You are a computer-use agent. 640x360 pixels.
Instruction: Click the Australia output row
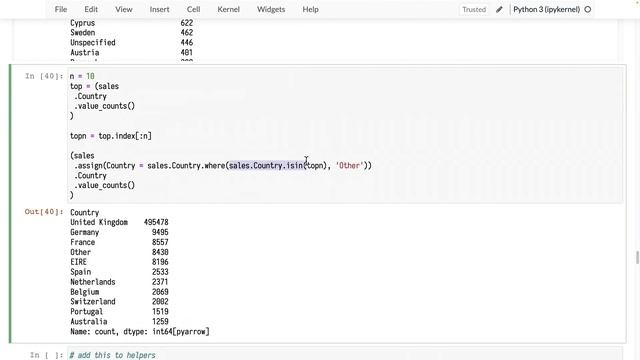coord(119,322)
